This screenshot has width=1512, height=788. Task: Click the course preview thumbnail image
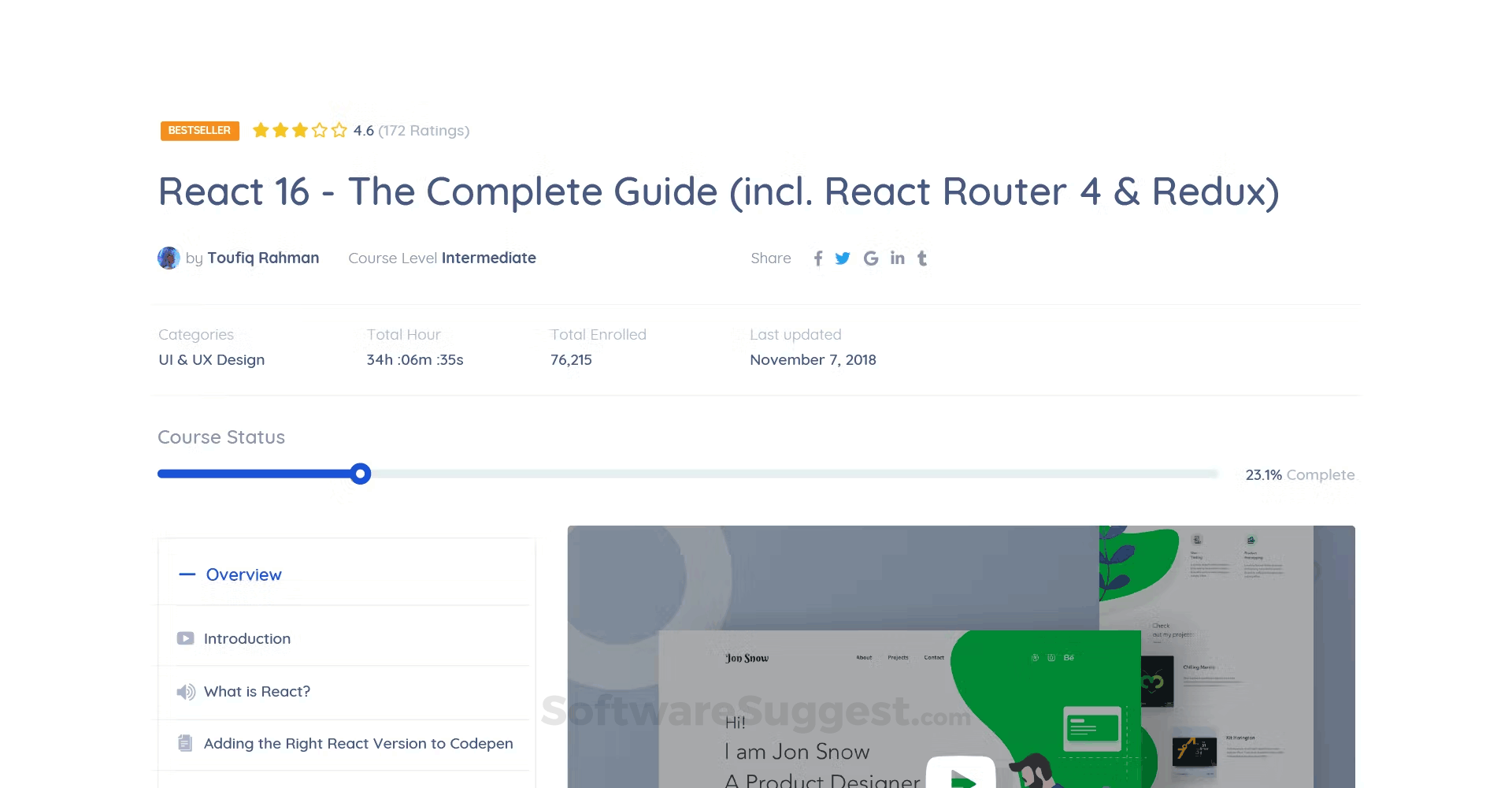[x=961, y=656]
